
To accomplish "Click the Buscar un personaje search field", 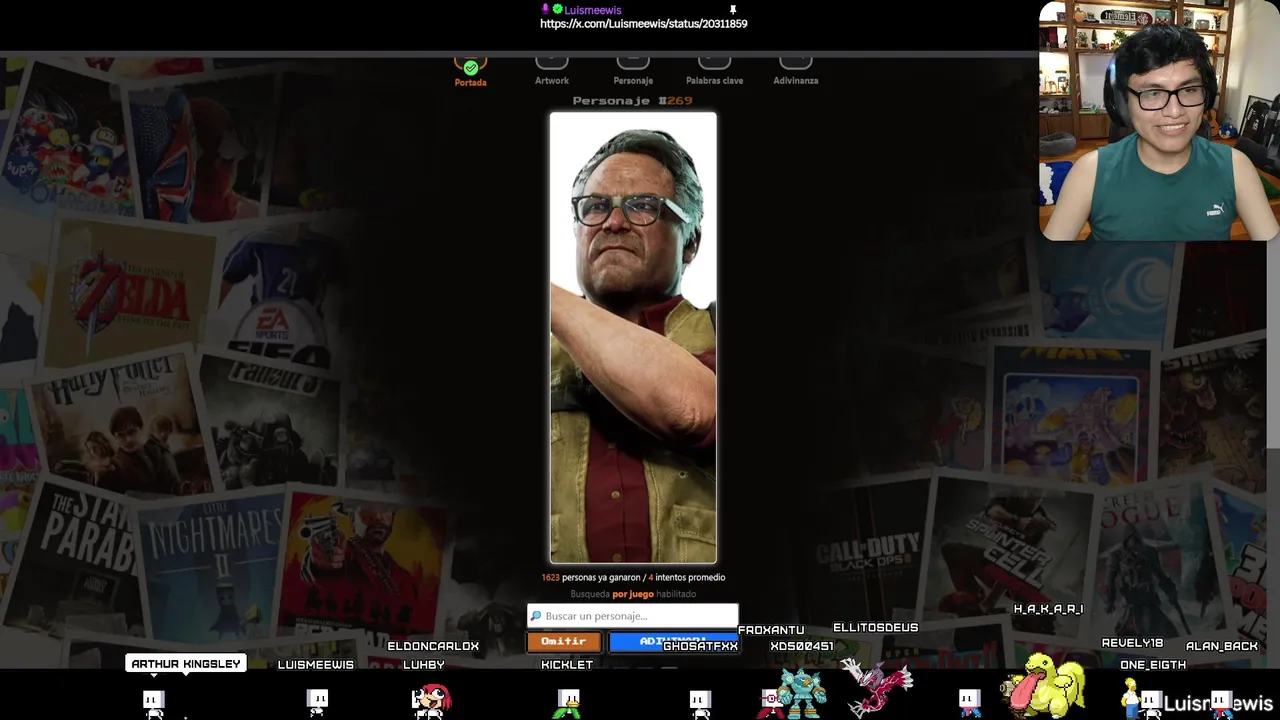I will pos(633,616).
